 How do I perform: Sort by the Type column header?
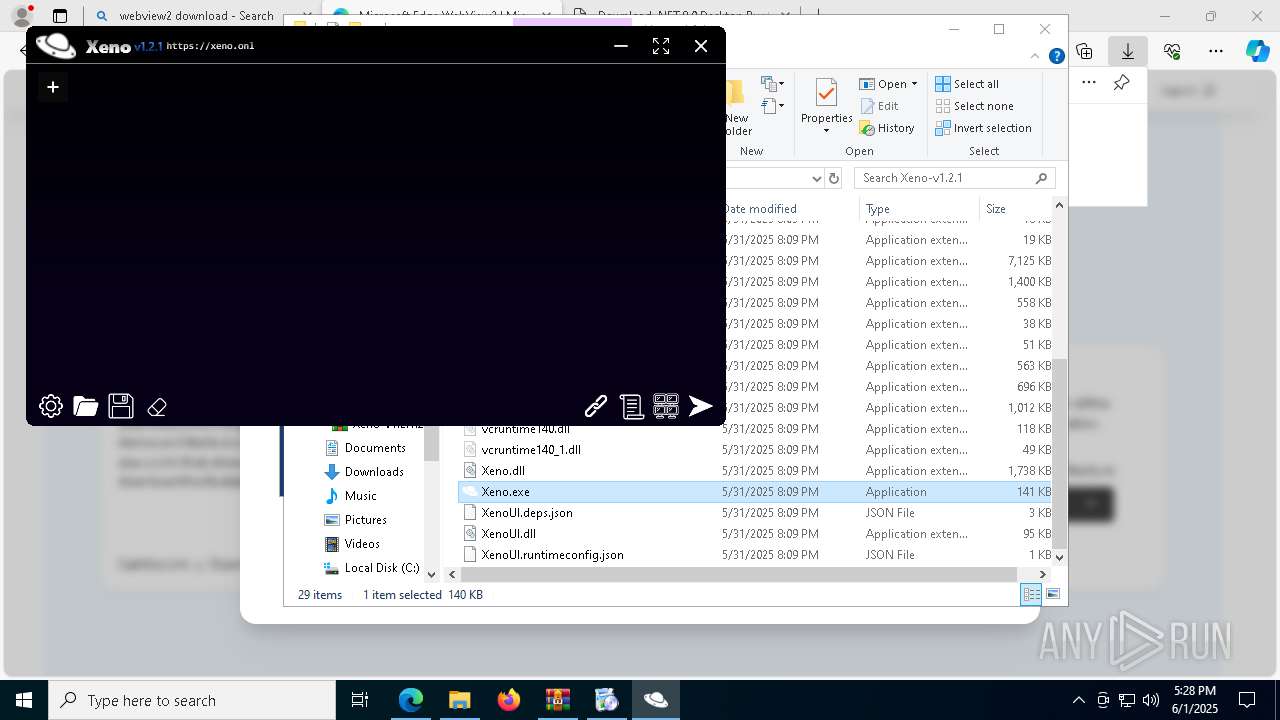tap(918, 209)
